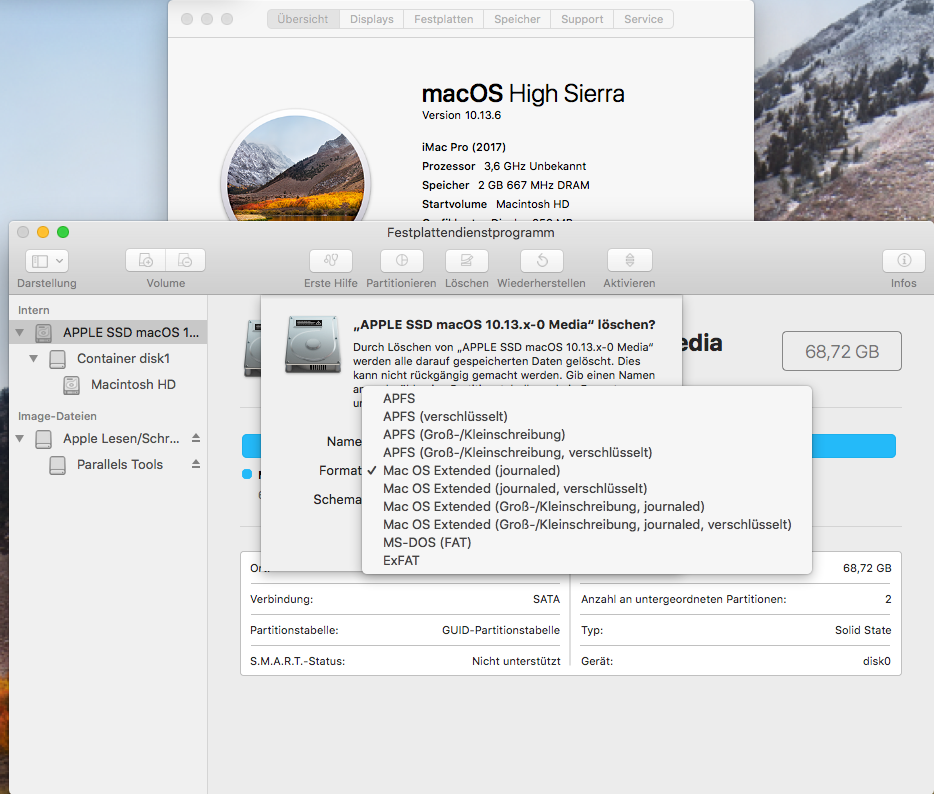Click the blue disk usage bar
934x794 pixels.
[854, 446]
